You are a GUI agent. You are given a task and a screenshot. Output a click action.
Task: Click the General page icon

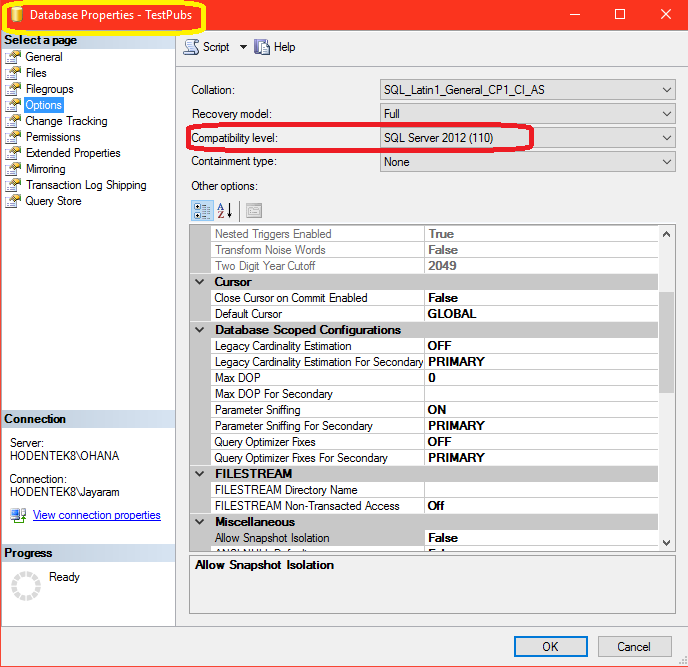point(13,57)
